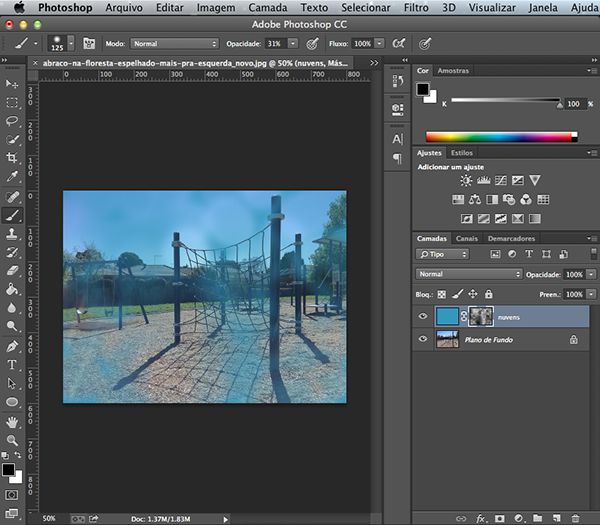Screen dimensions: 600x525
Task: Select the Eyedropper tool
Action: click(x=12, y=176)
